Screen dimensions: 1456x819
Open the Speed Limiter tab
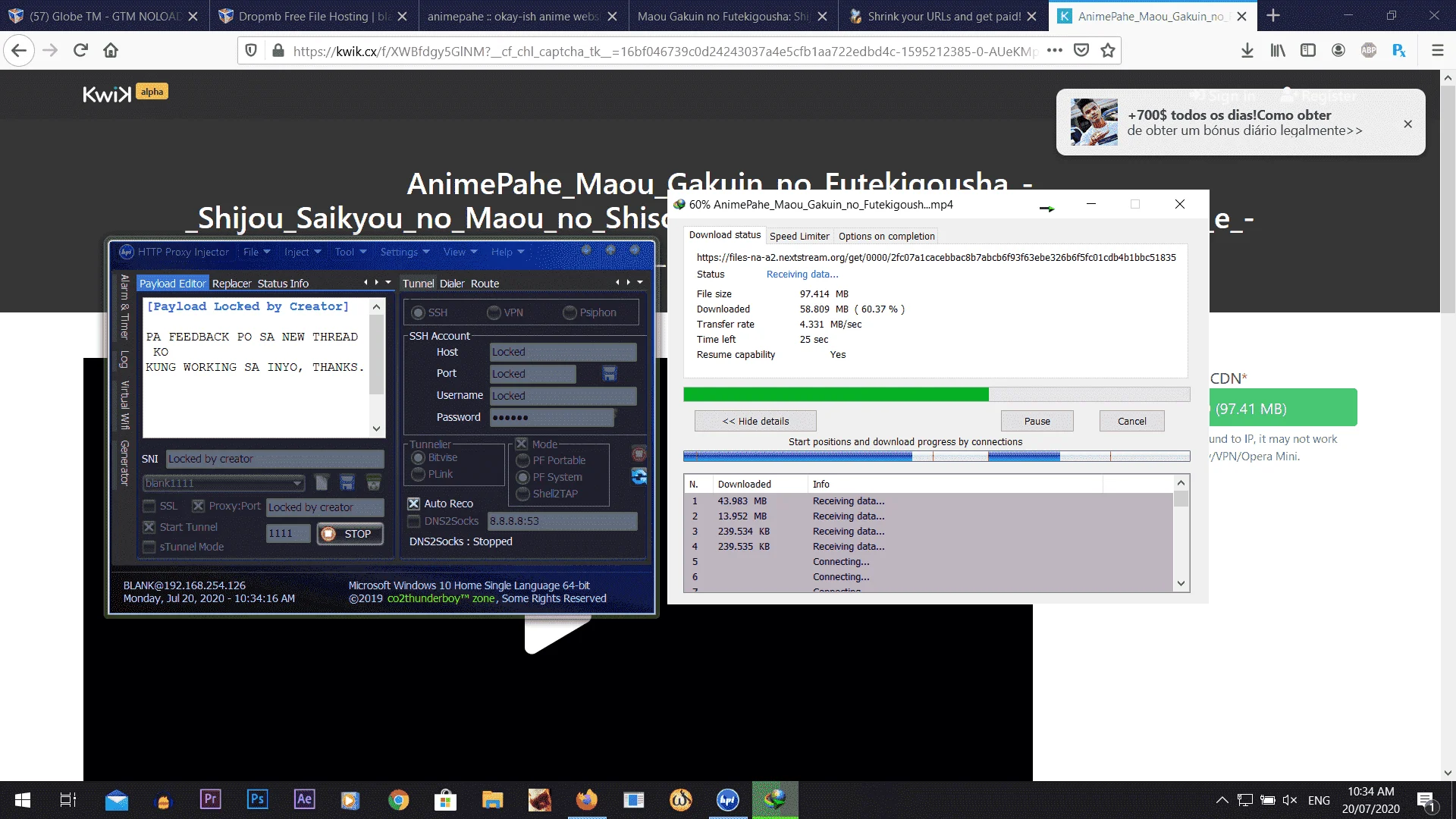[x=799, y=236]
